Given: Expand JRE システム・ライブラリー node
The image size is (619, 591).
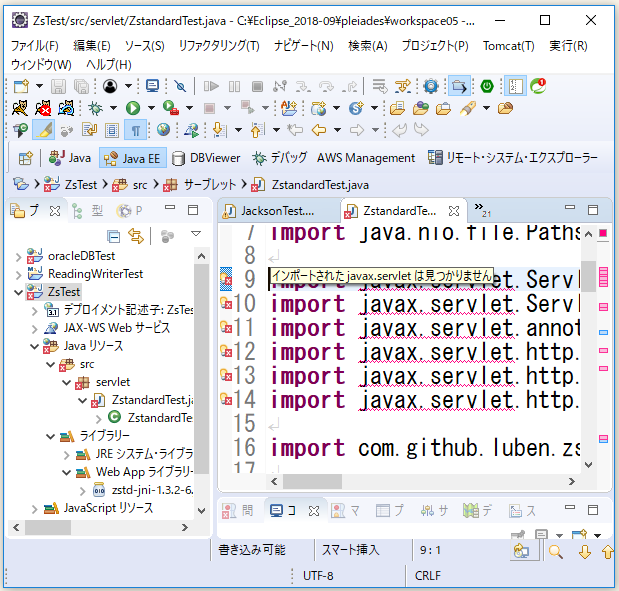Looking at the screenshot, I should (66, 455).
